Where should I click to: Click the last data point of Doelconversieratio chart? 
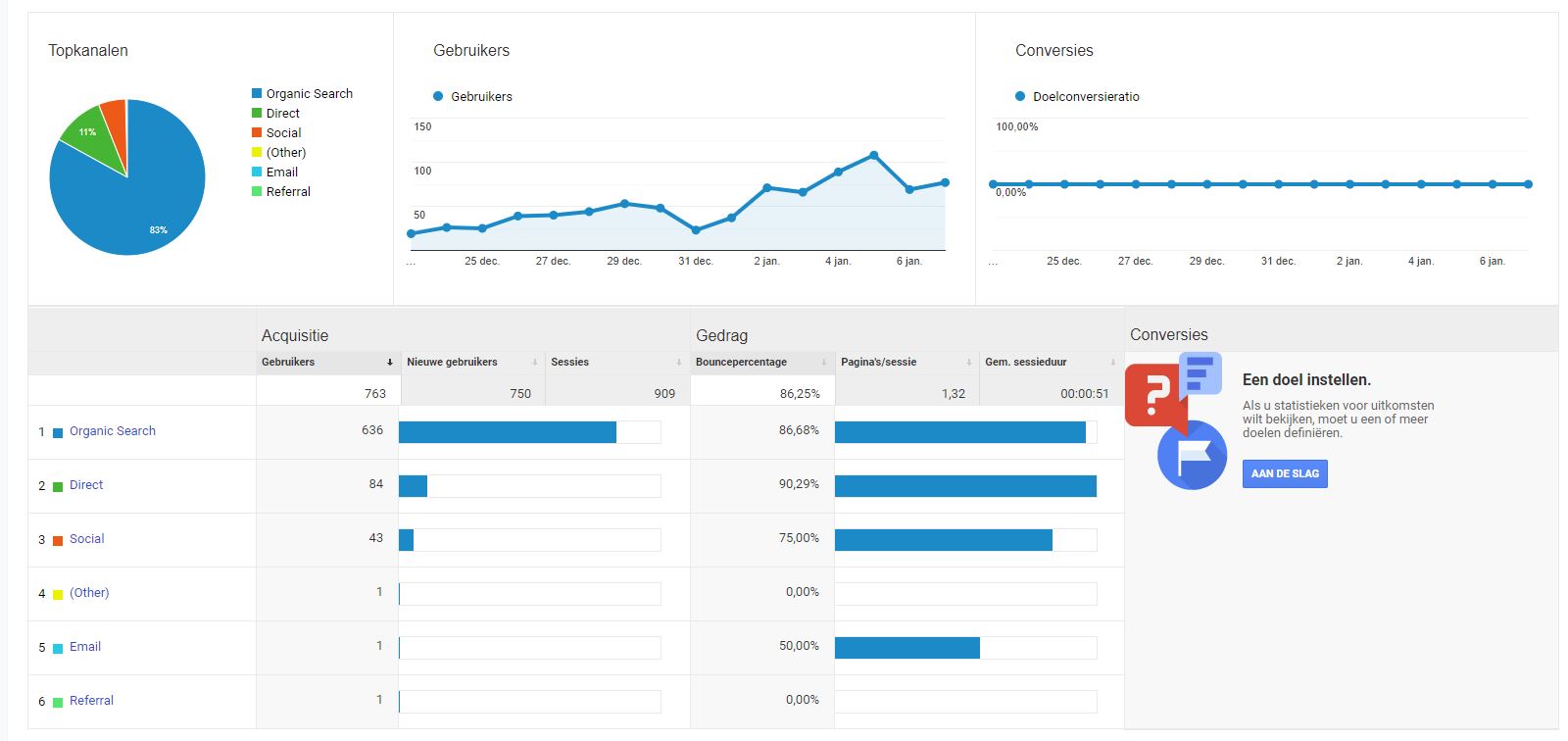[1528, 184]
